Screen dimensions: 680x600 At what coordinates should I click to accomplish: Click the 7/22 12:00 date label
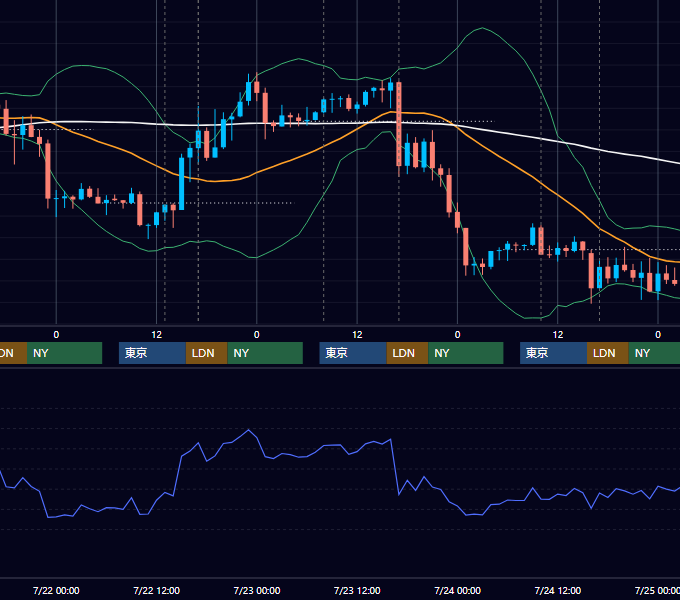(156, 590)
